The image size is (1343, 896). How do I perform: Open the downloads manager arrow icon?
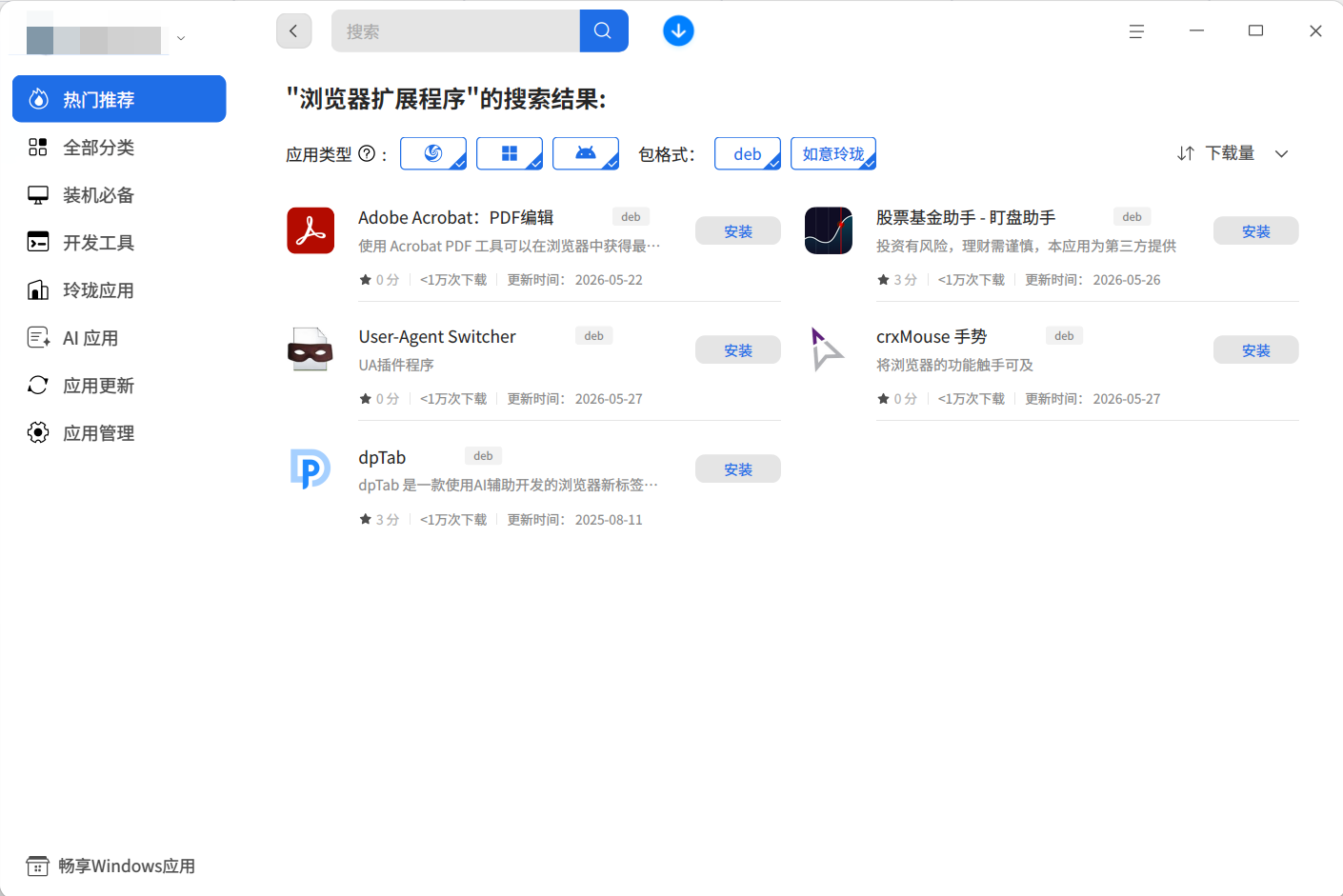678,31
